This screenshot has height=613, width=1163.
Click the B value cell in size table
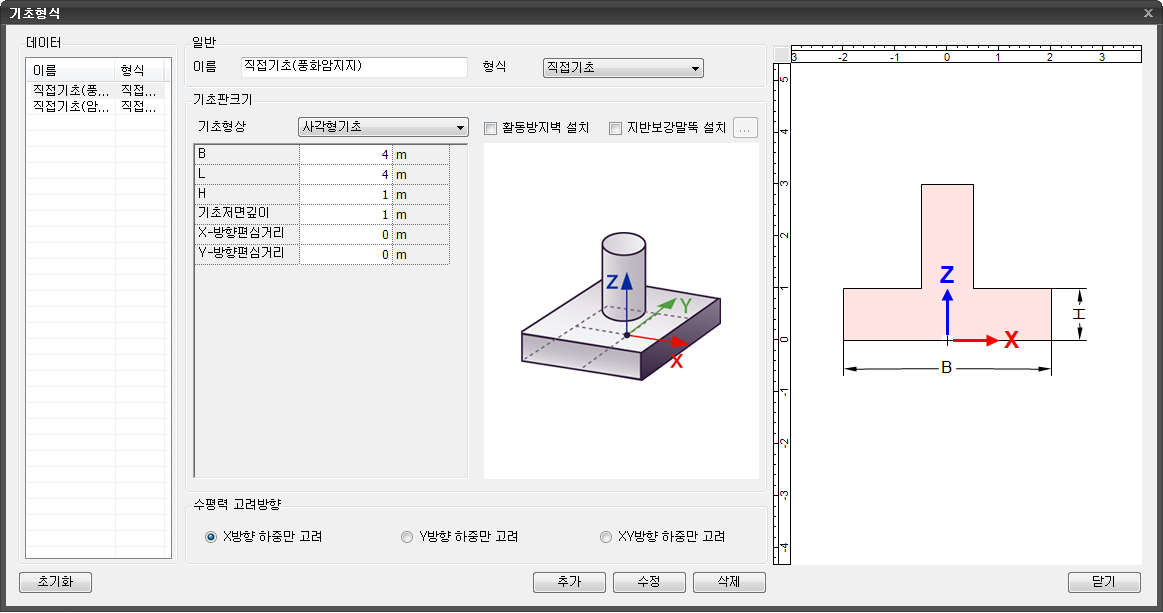(345, 154)
